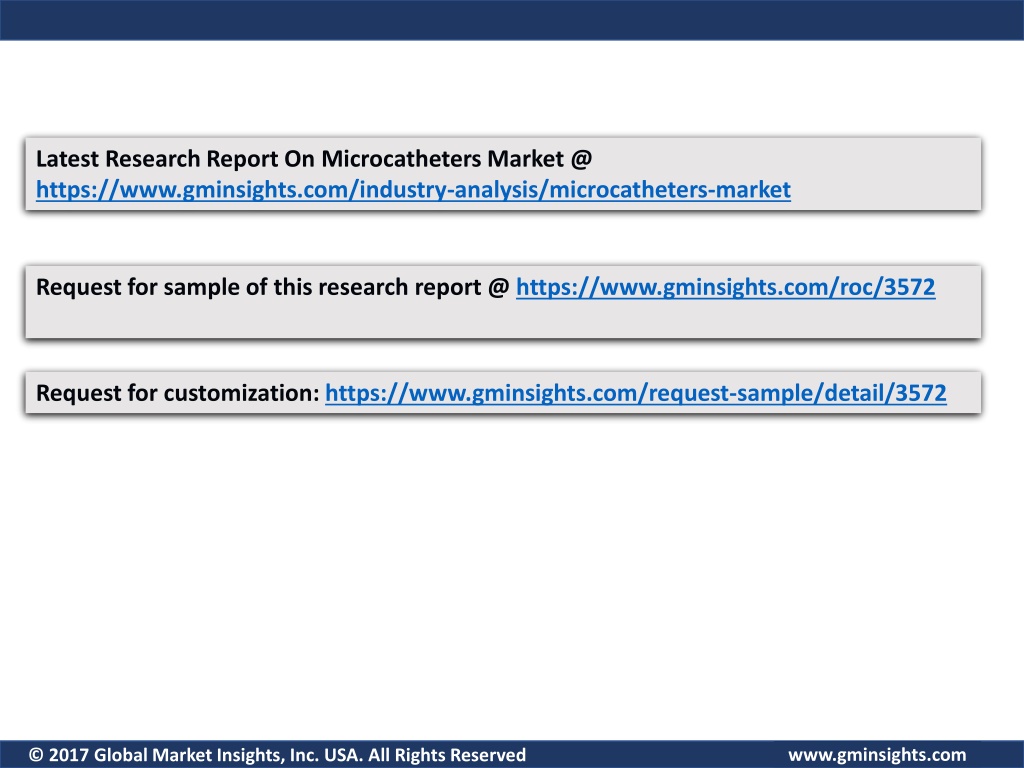Select the 'Request for customization:' label text
Viewport: 1024px width, 768px height.
click(178, 393)
